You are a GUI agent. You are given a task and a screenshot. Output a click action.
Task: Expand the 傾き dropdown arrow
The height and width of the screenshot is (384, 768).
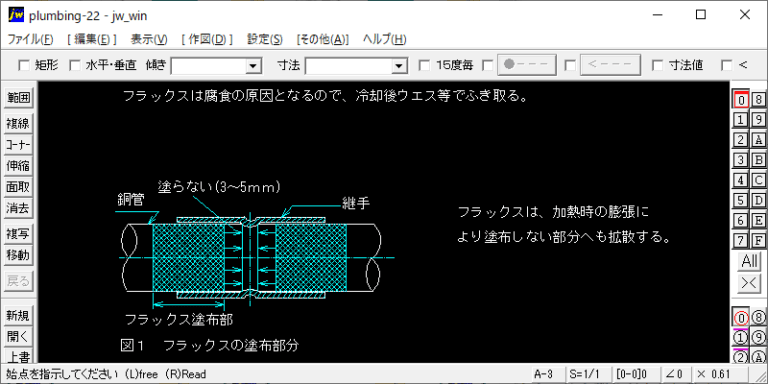pos(253,66)
